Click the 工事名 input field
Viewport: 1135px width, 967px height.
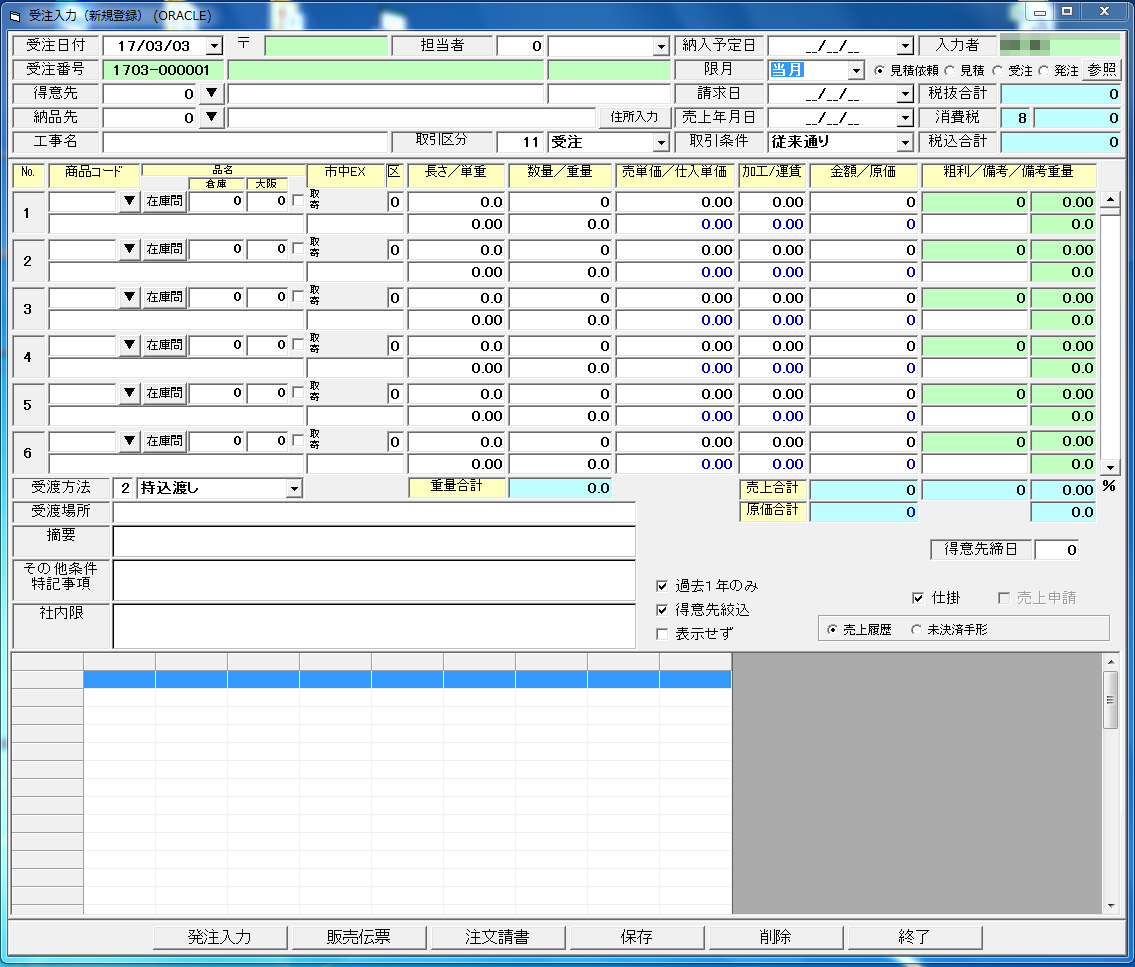tap(245, 141)
